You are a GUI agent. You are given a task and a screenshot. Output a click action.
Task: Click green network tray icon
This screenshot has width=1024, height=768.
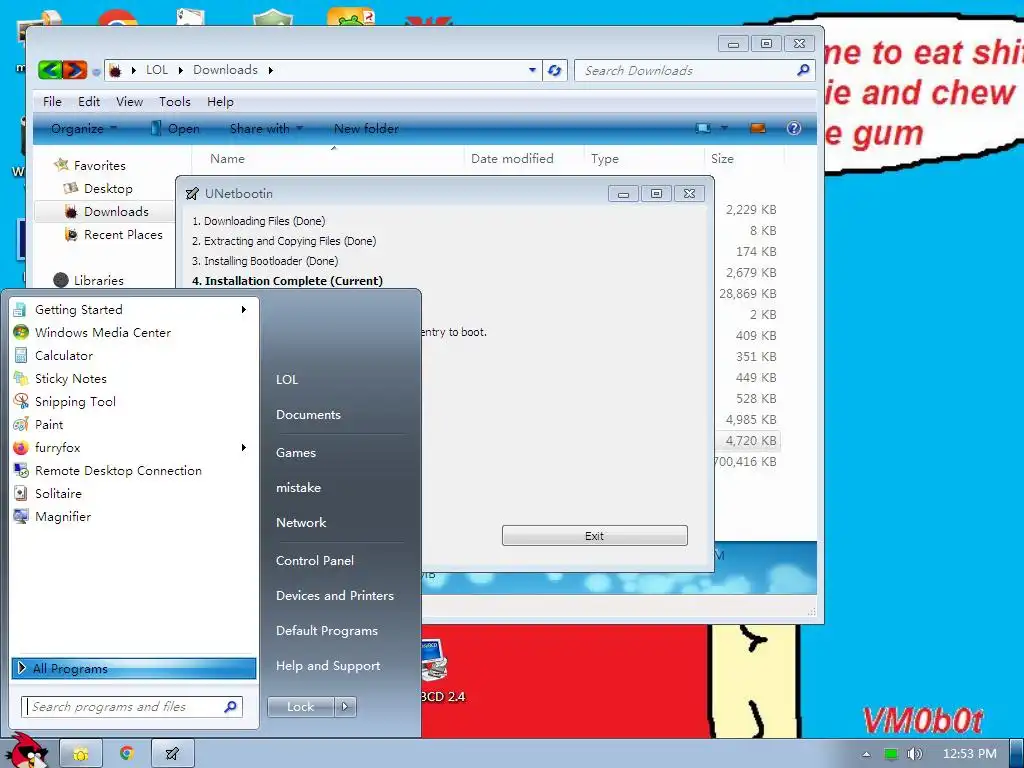pyautogui.click(x=891, y=754)
